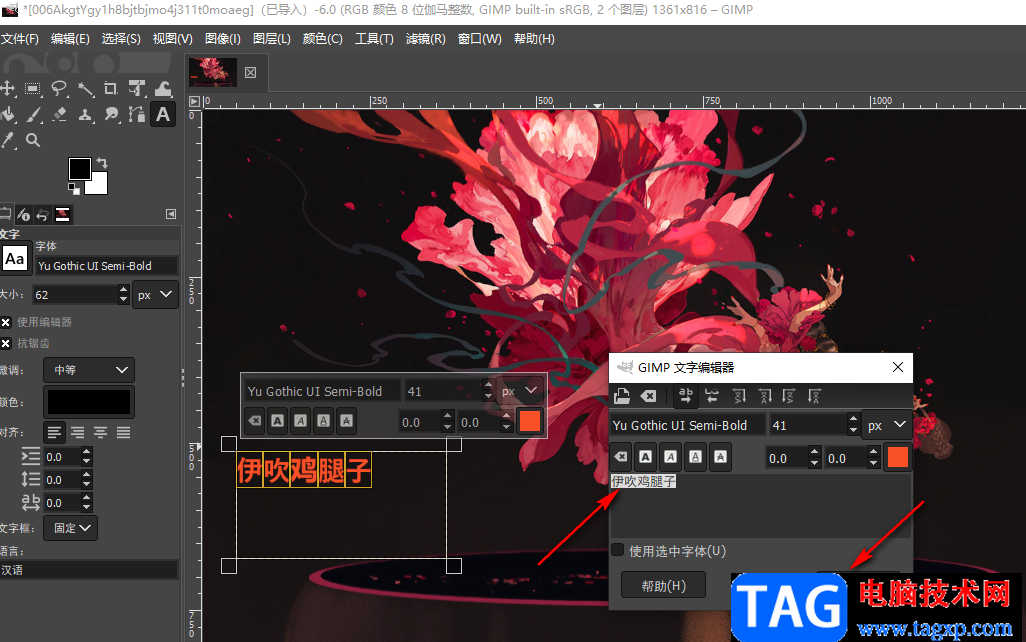Click the underline button in text editor dialog
Screen dimensions: 1026x642
click(x=696, y=457)
